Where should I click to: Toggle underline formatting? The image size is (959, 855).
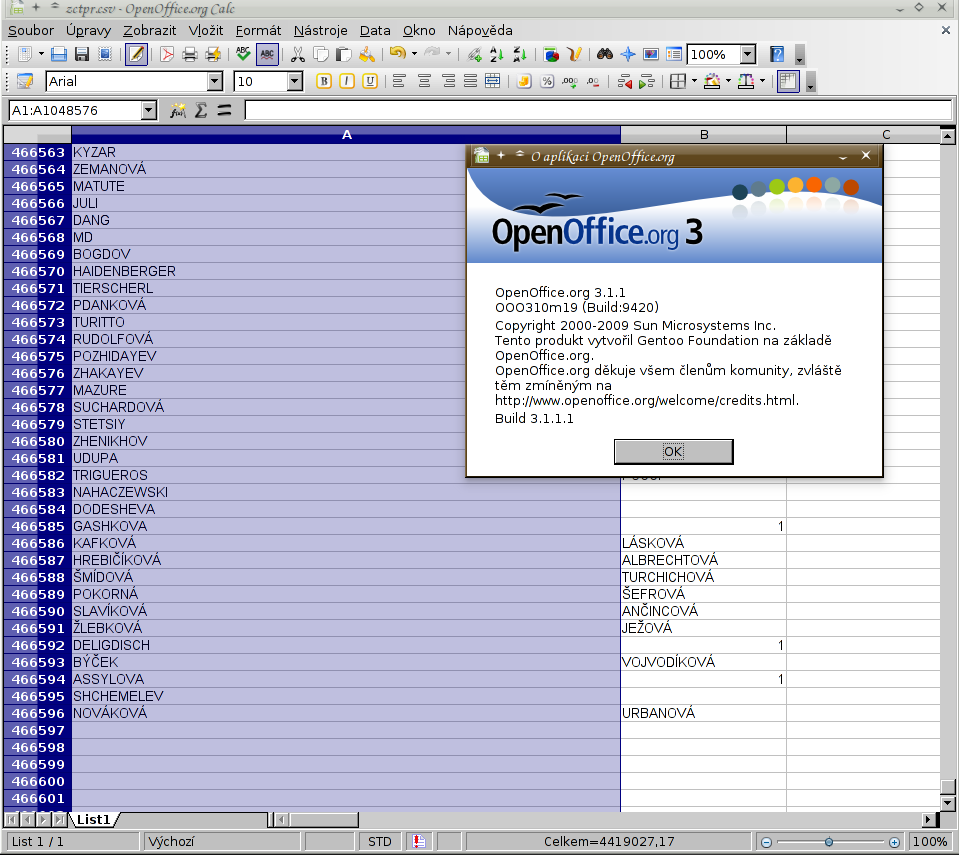[x=370, y=81]
